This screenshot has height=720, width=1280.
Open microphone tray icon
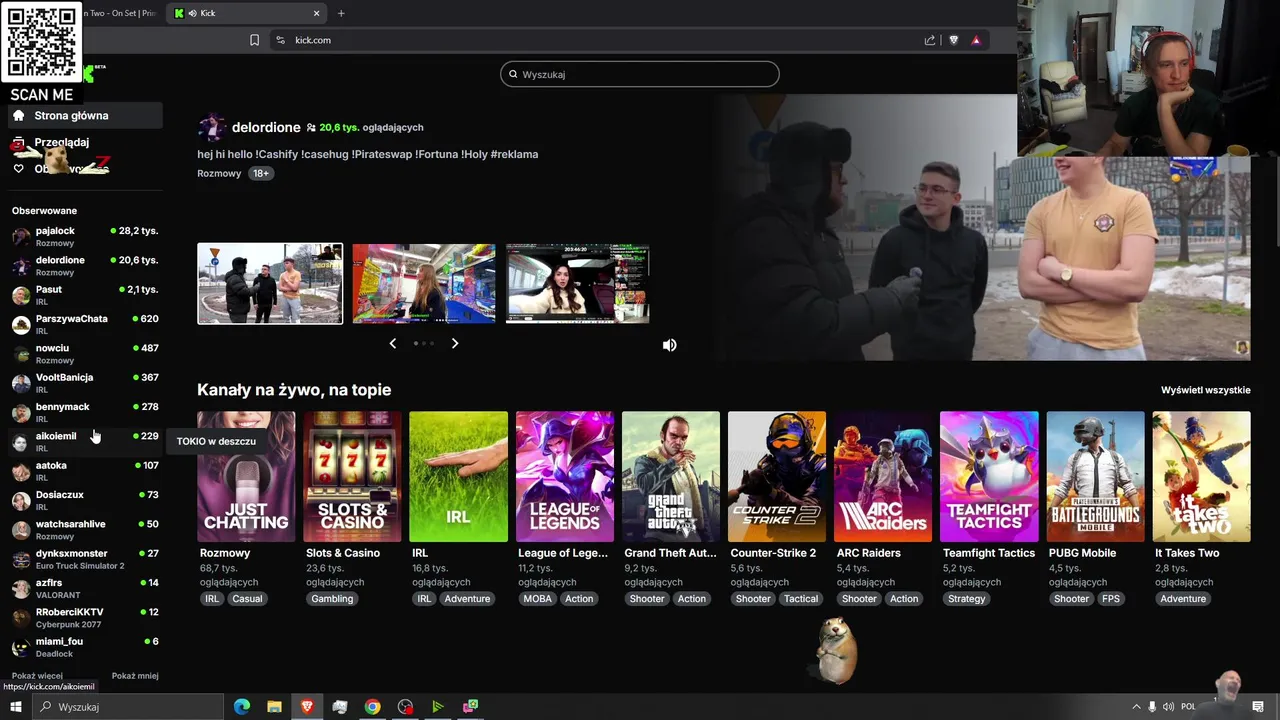(1152, 707)
